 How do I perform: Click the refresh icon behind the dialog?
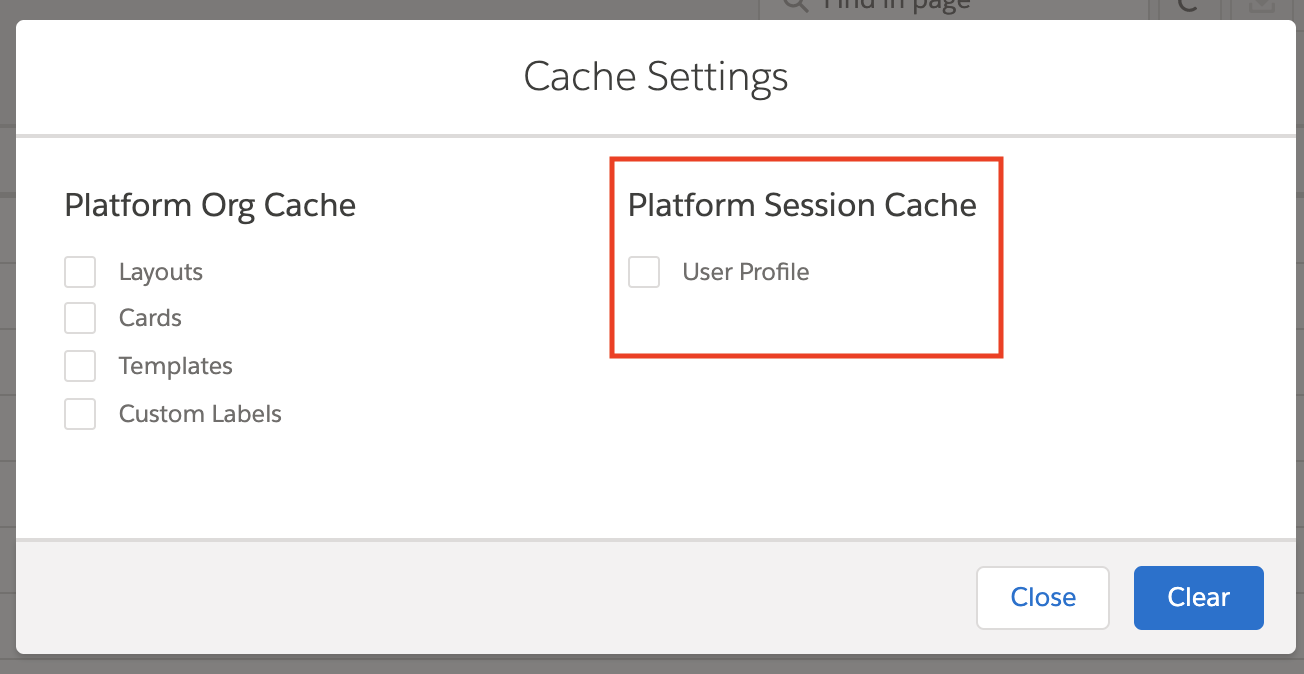1189,7
